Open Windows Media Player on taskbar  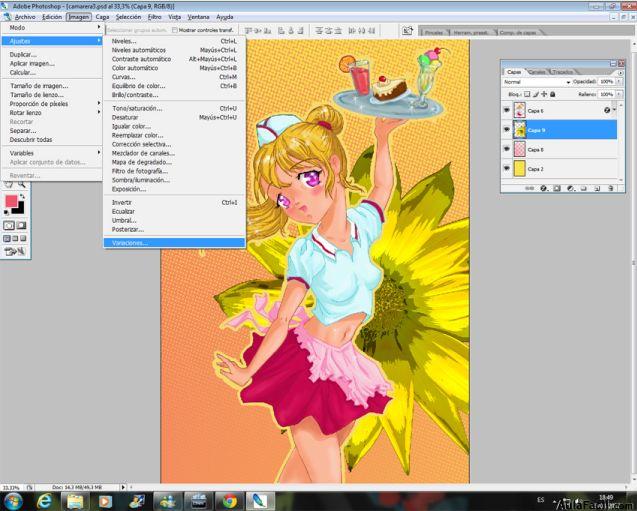tap(105, 501)
